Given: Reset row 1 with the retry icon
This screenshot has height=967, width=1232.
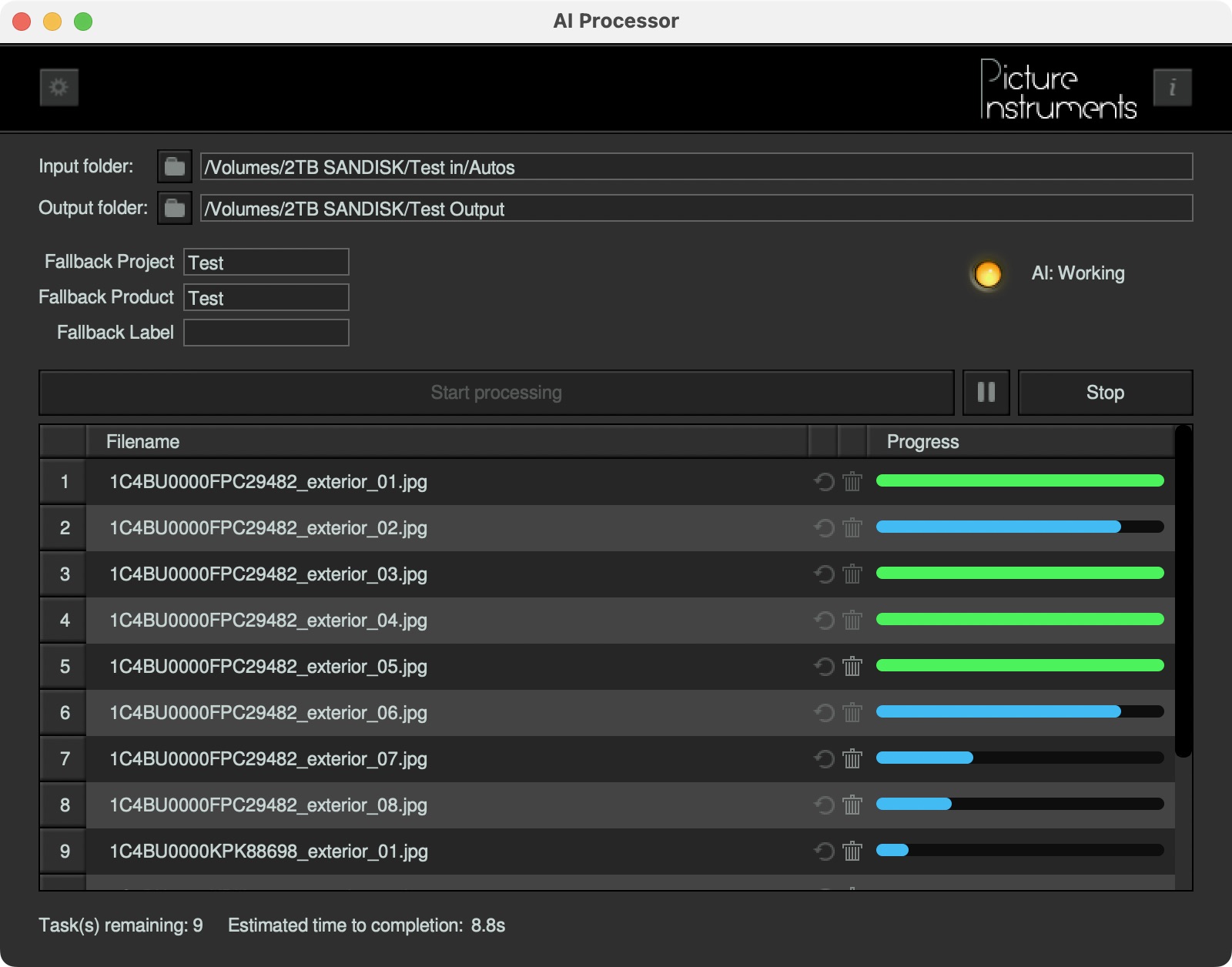Looking at the screenshot, I should pyautogui.click(x=824, y=482).
